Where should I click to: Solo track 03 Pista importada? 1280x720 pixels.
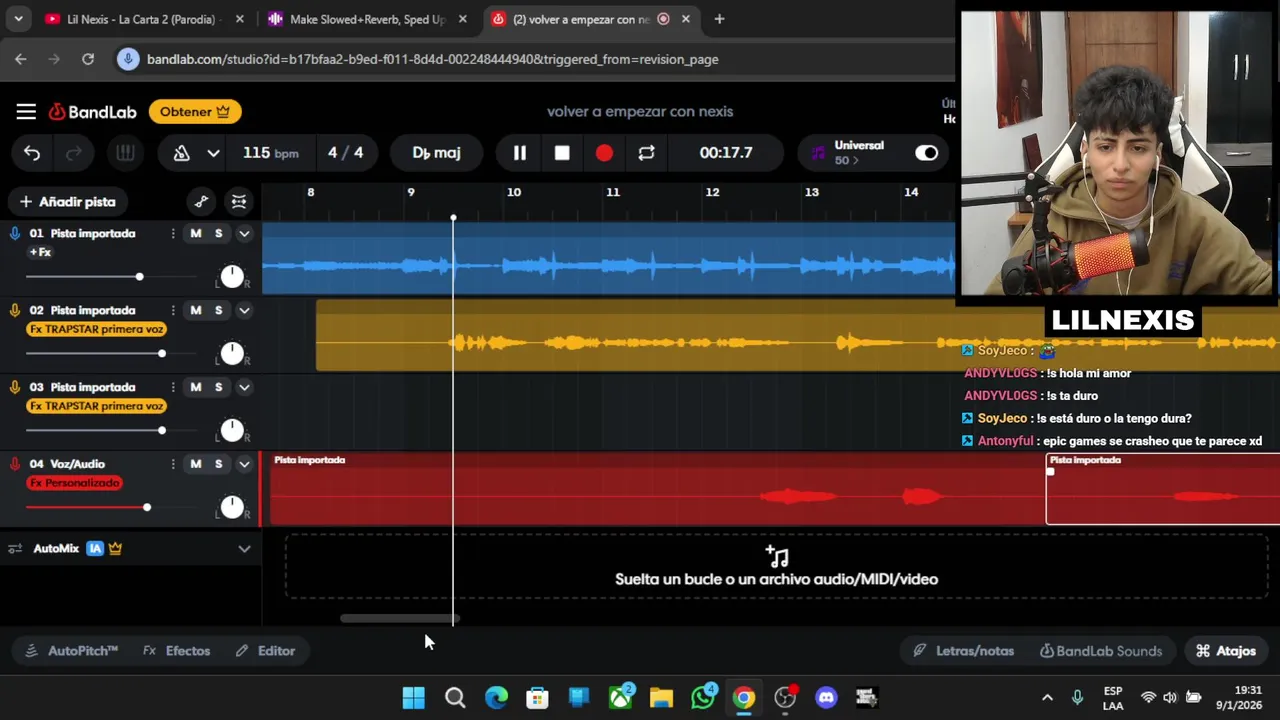[x=218, y=387]
